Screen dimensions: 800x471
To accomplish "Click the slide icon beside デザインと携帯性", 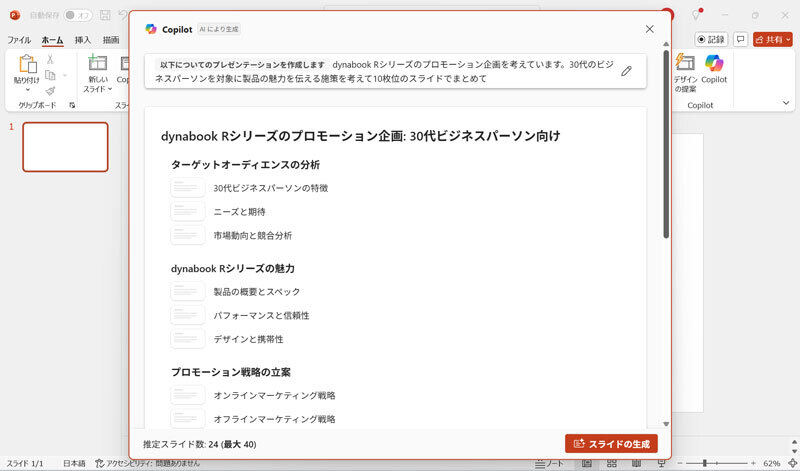I will pyautogui.click(x=187, y=339).
